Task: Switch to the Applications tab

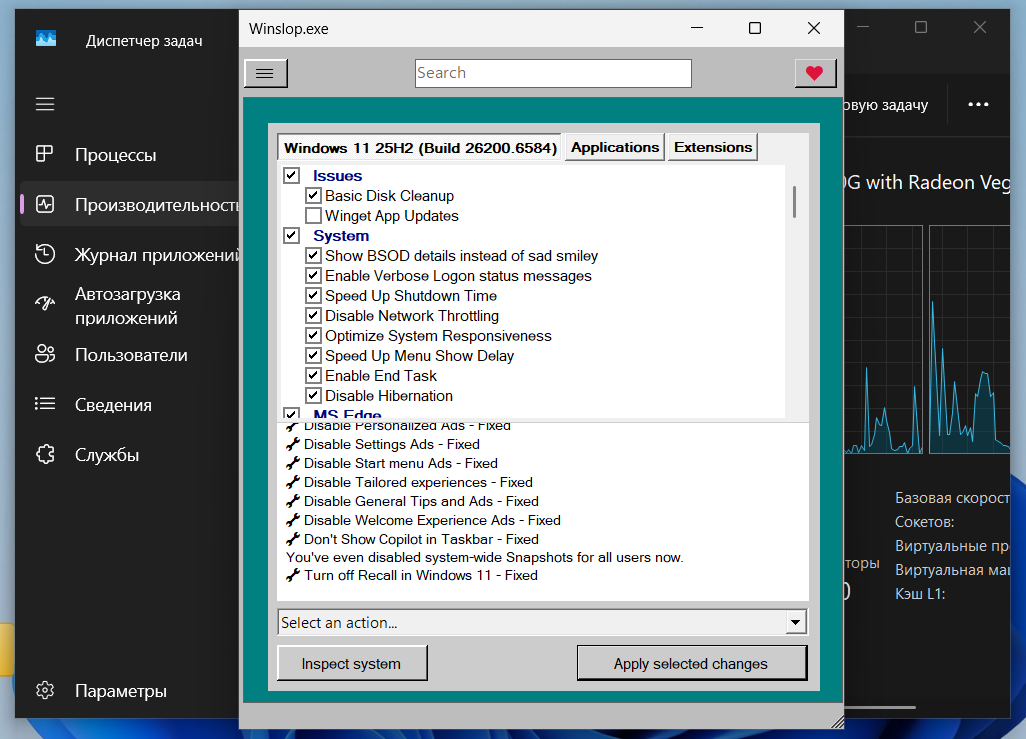Action: pyautogui.click(x=614, y=147)
